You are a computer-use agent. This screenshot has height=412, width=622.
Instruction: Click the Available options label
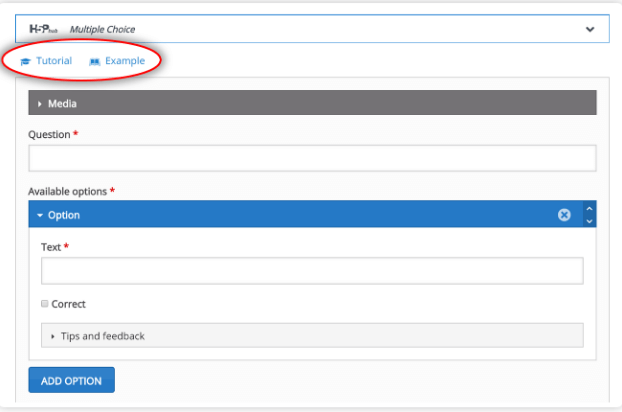[x=67, y=192]
